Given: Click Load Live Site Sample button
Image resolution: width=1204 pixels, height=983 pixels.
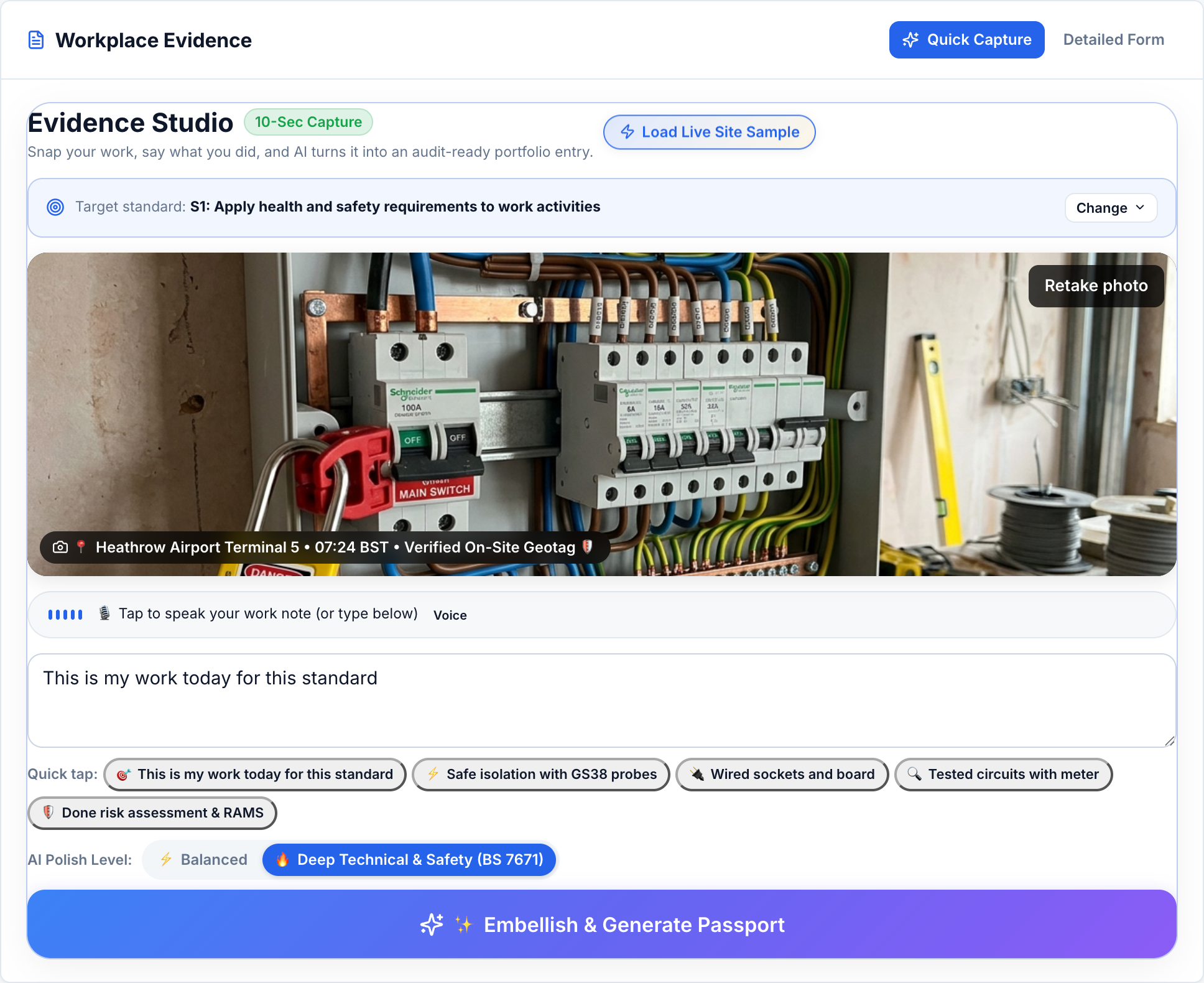Looking at the screenshot, I should 709,132.
